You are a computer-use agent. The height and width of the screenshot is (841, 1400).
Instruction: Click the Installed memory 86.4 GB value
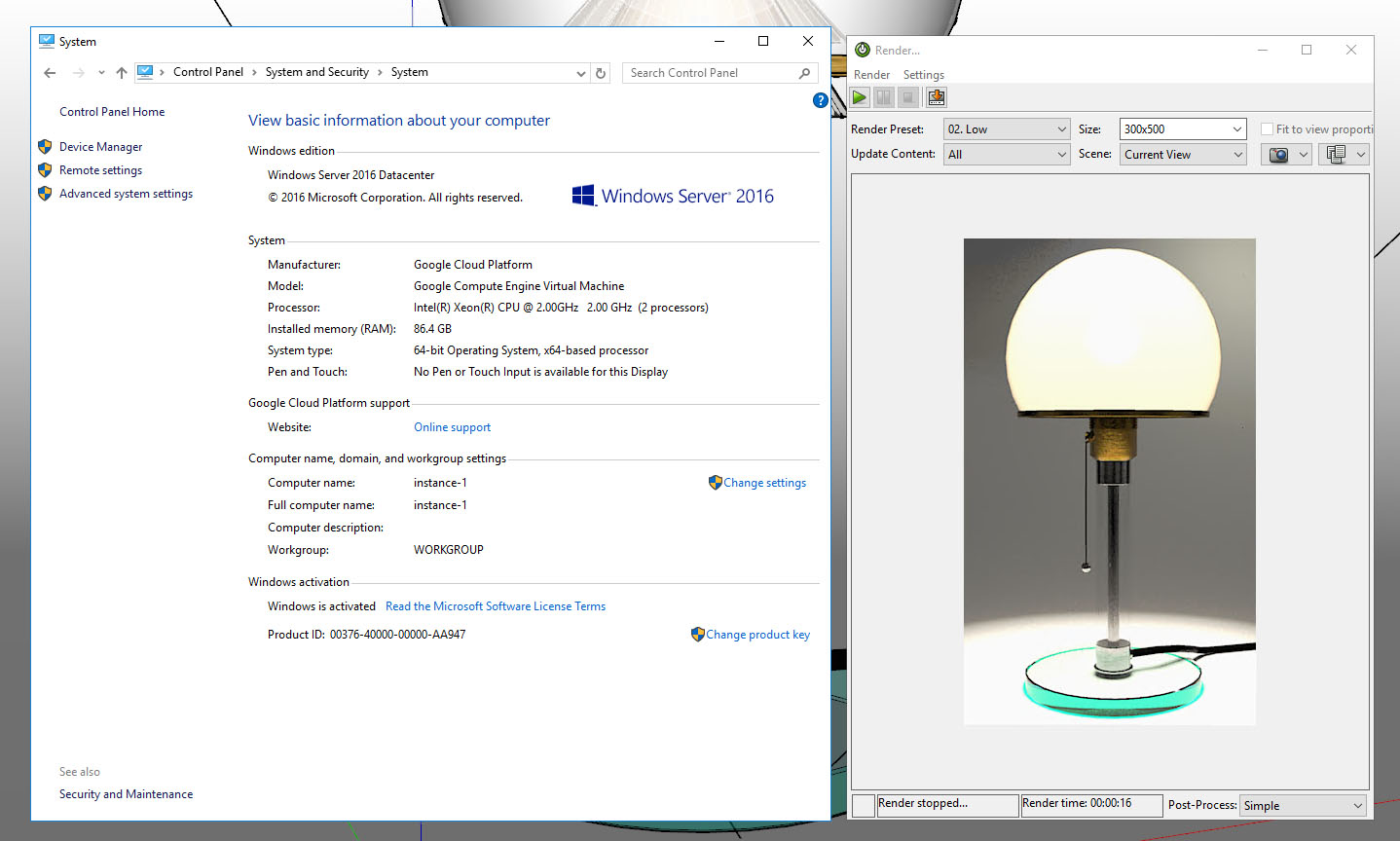click(x=432, y=329)
